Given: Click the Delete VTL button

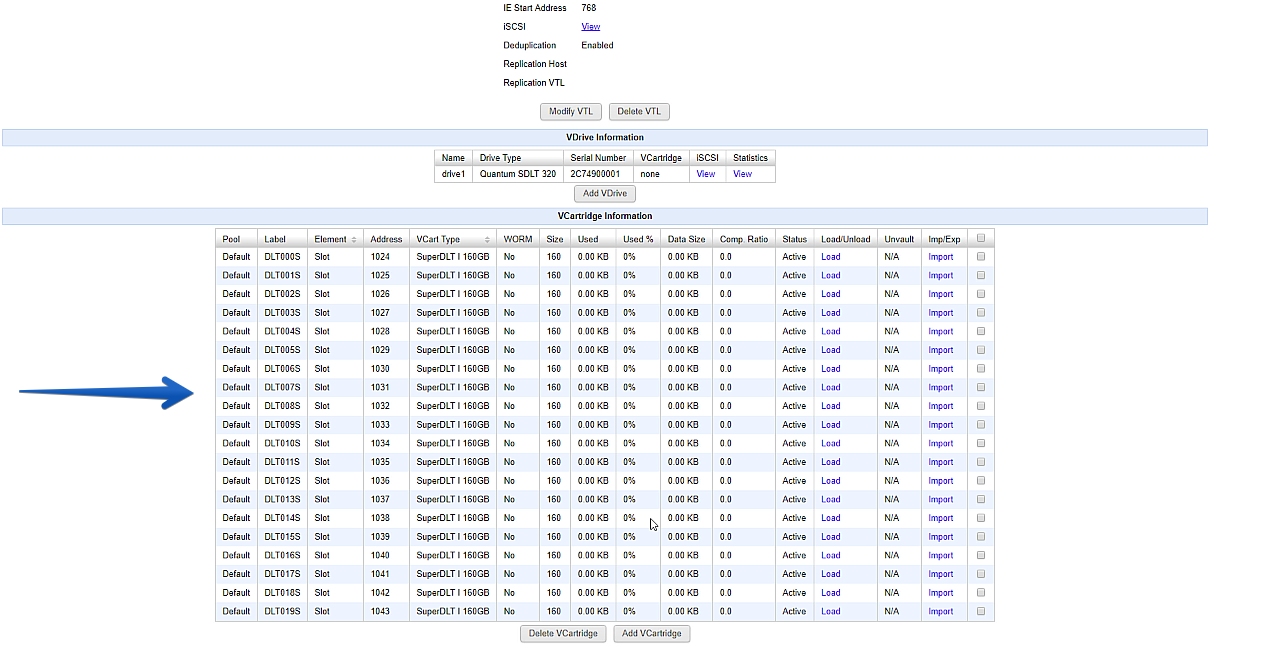Looking at the screenshot, I should coord(639,111).
